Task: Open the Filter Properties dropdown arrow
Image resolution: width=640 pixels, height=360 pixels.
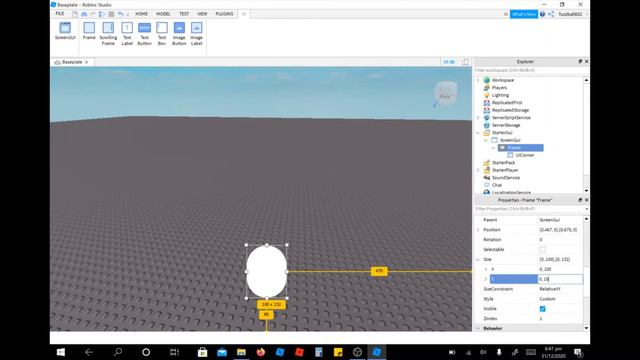Action: click(x=587, y=209)
